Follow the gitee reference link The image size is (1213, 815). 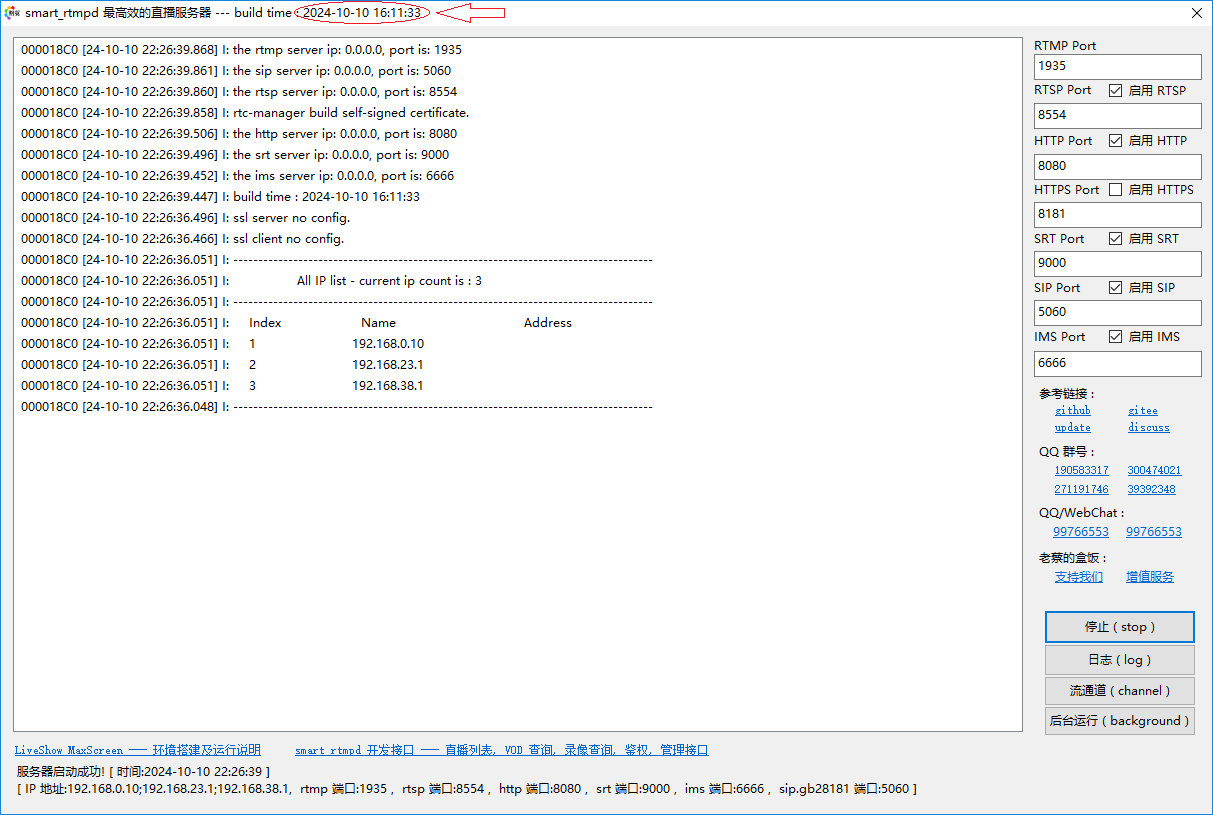pyautogui.click(x=1142, y=411)
